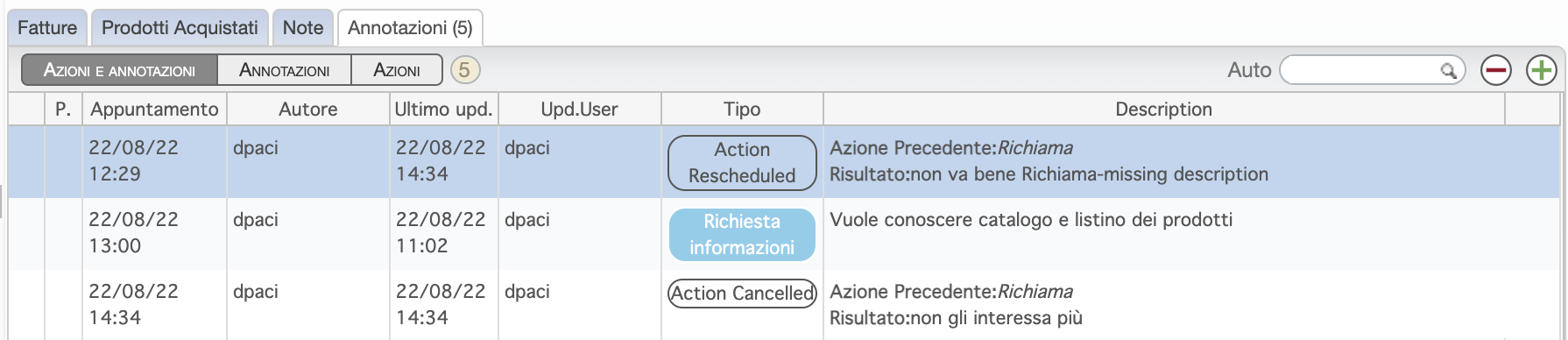Click the Richiesta informazioni blue badge
This screenshot has height=340, width=1568.
742,234
